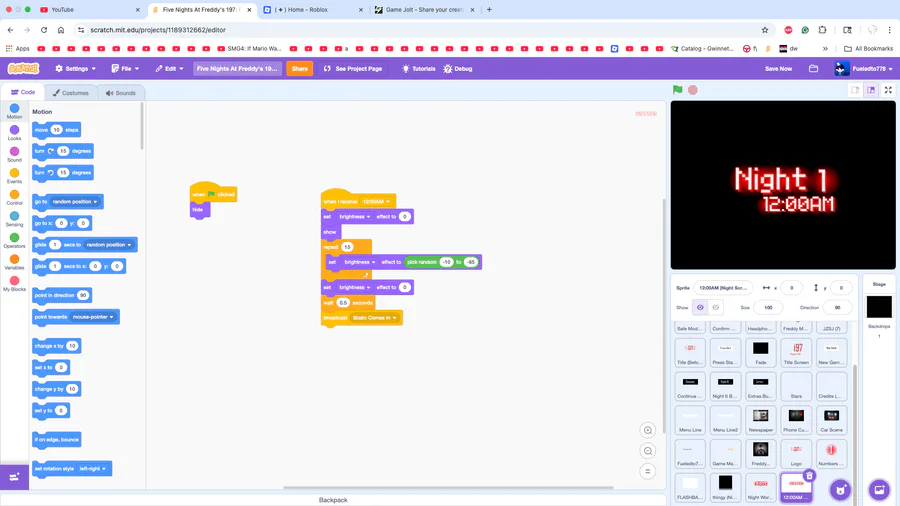Open the Edit menu

[169, 68]
